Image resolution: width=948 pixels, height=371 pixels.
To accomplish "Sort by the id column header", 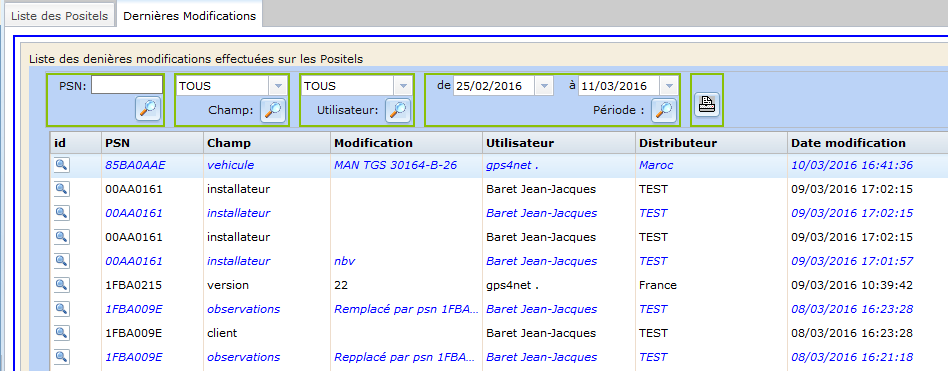I will (76, 143).
